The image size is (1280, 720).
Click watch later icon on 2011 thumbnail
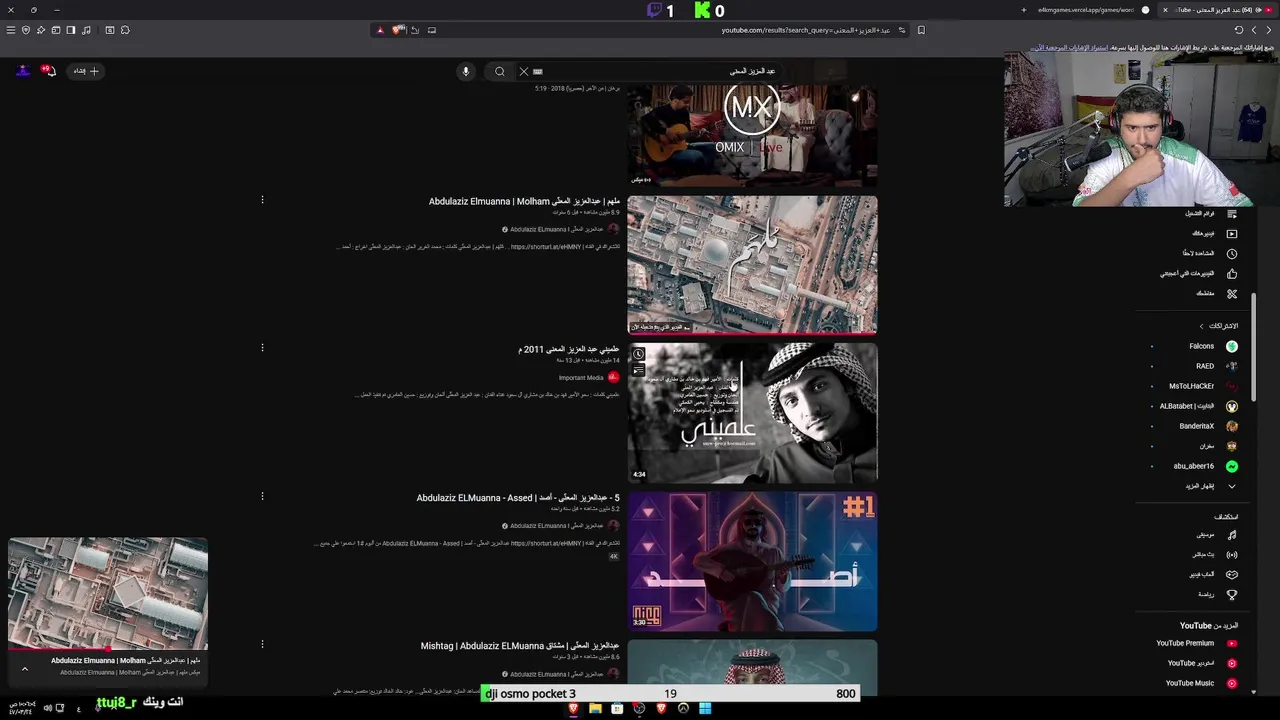(x=638, y=354)
